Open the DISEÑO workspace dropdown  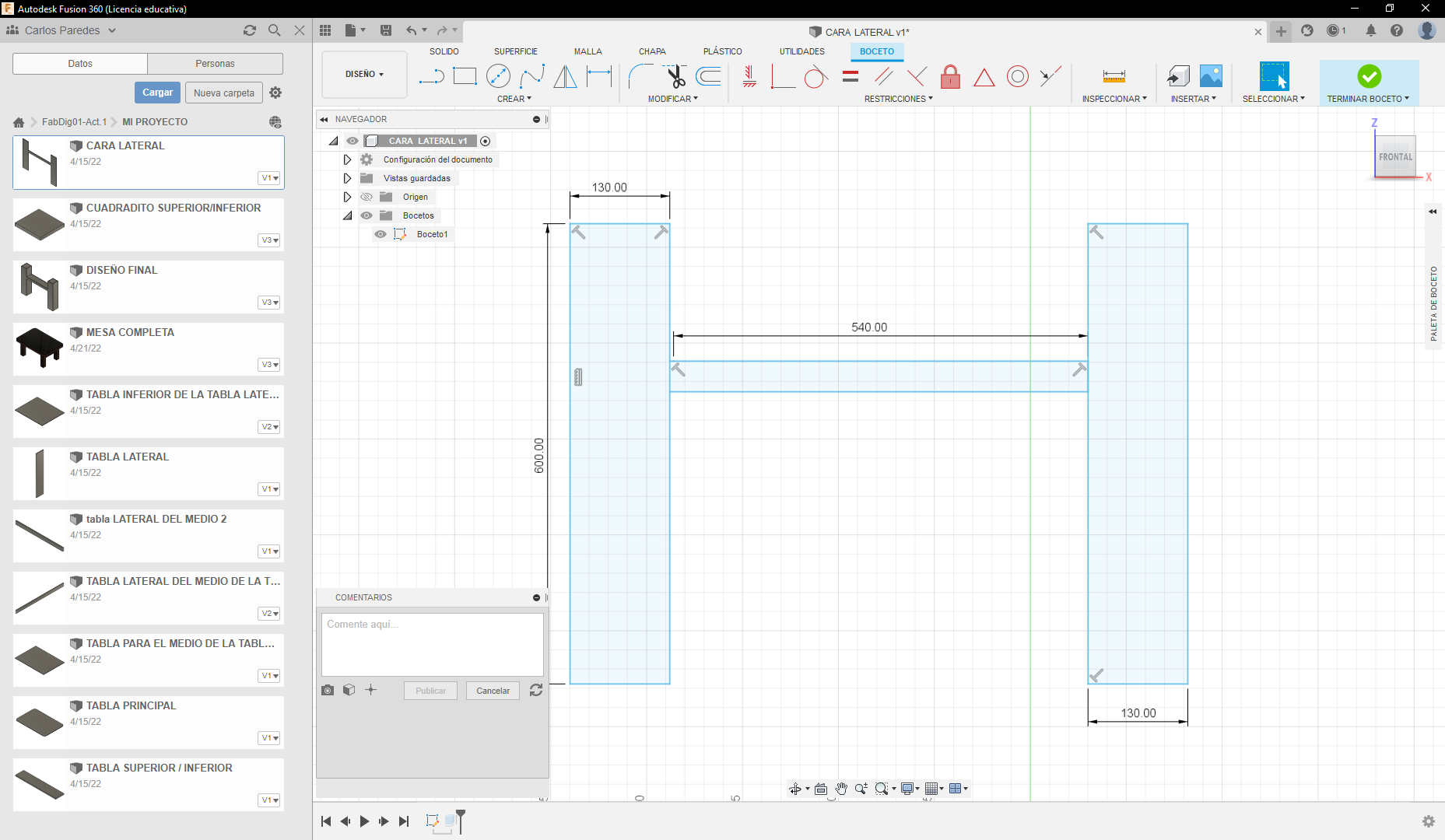pyautogui.click(x=364, y=75)
